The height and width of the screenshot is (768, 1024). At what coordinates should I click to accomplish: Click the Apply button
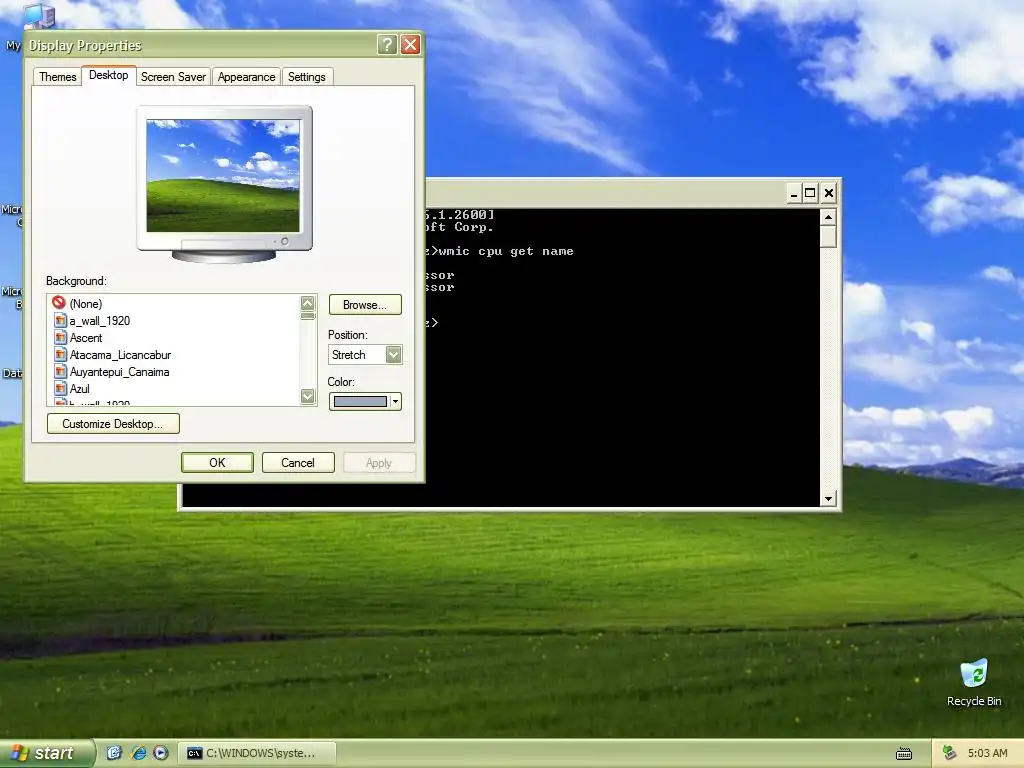379,462
